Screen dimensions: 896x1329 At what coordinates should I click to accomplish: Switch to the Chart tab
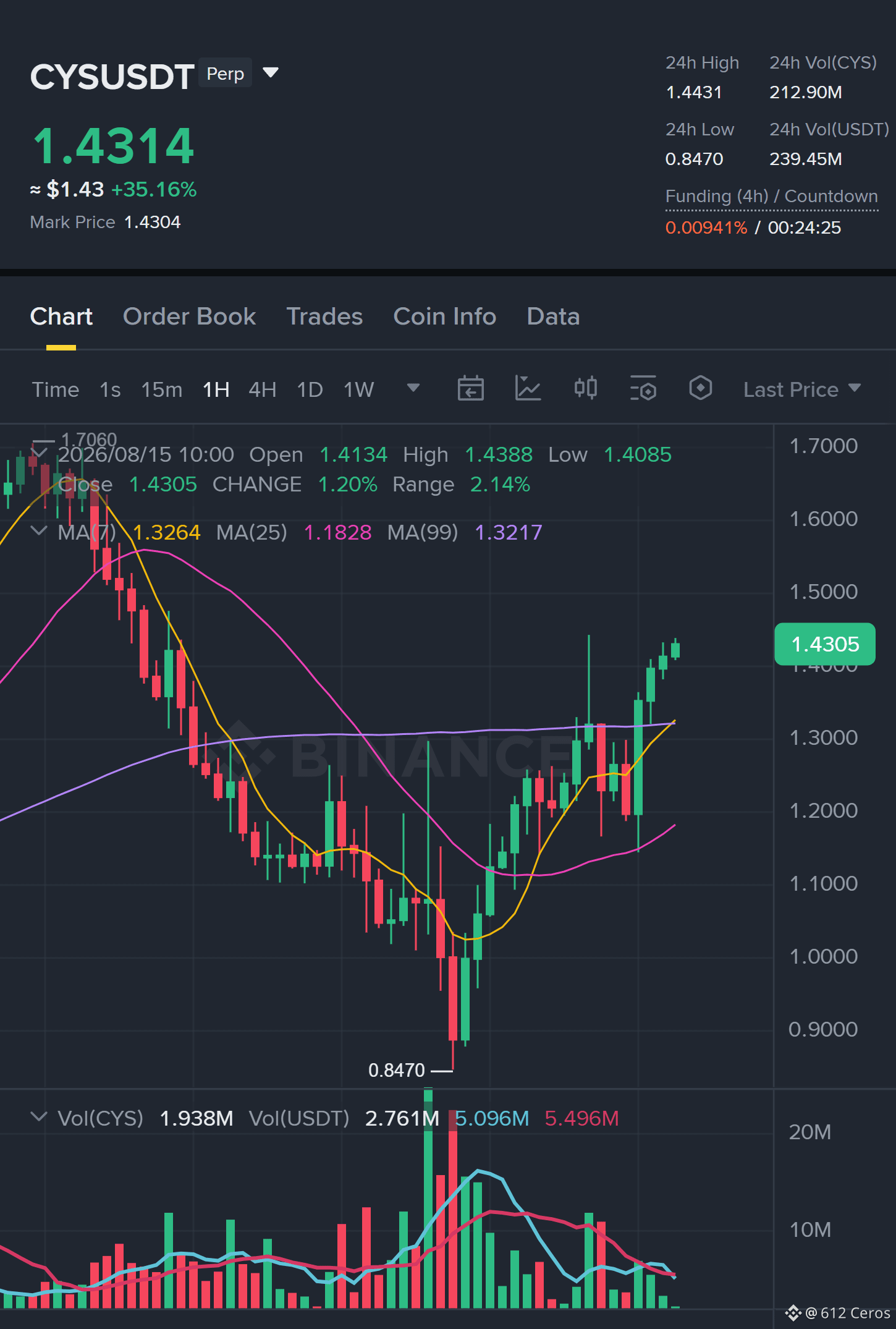pyautogui.click(x=61, y=316)
